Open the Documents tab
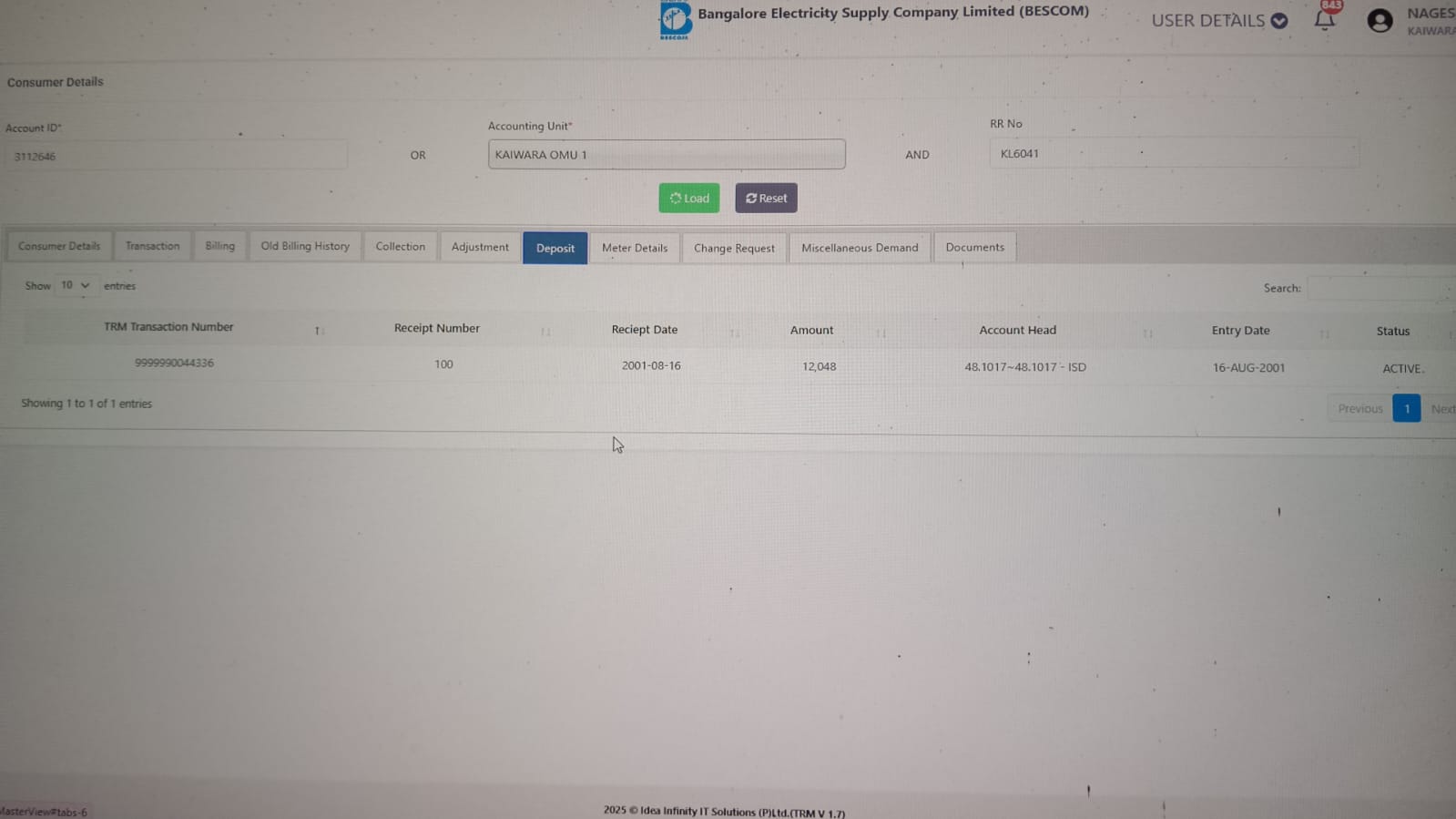 [975, 247]
